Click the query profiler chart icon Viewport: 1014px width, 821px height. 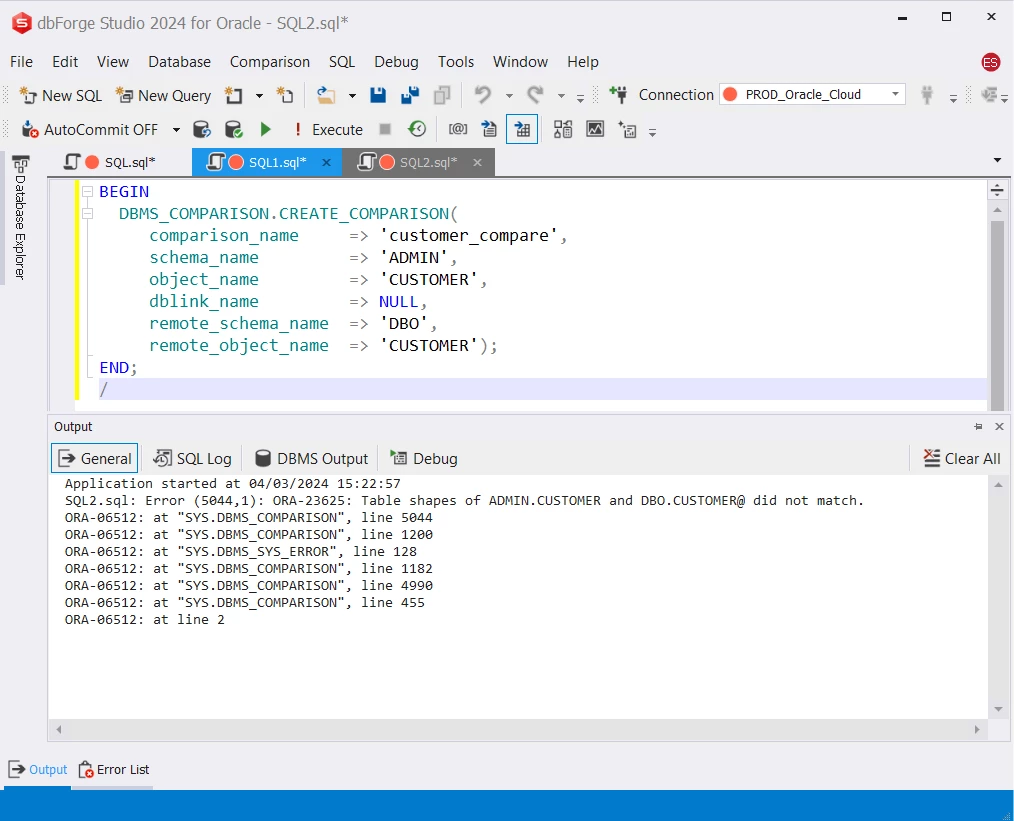(x=595, y=130)
